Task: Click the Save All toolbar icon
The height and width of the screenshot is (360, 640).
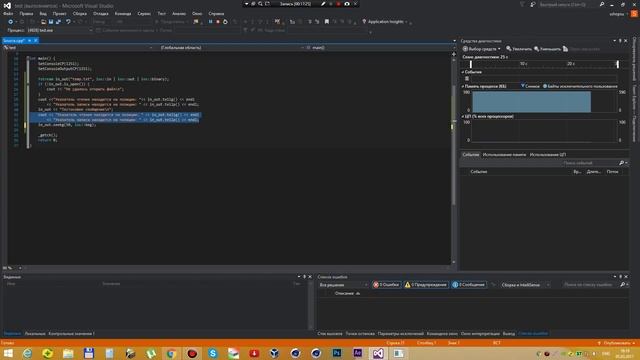Action: (58, 22)
